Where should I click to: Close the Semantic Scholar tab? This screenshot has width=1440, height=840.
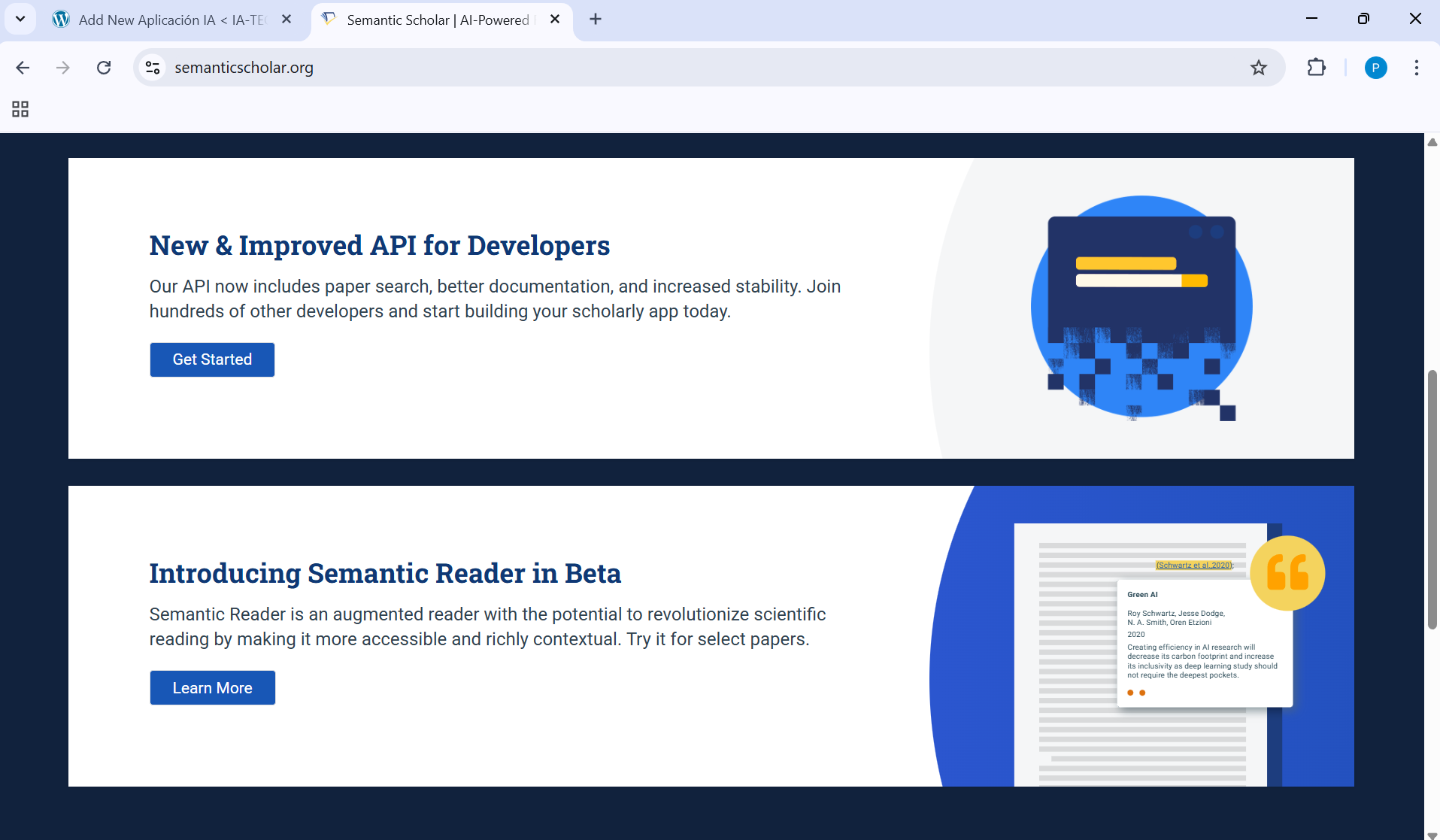[x=555, y=20]
